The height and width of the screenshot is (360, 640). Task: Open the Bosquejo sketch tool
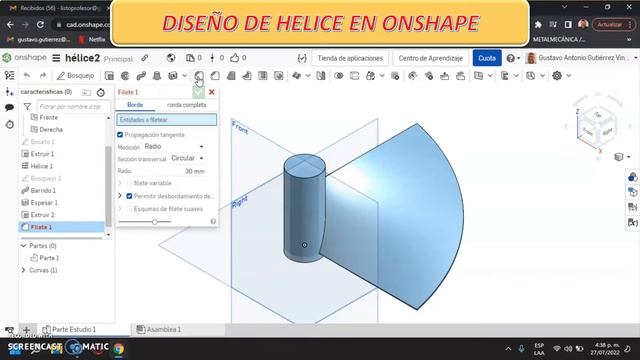point(76,76)
